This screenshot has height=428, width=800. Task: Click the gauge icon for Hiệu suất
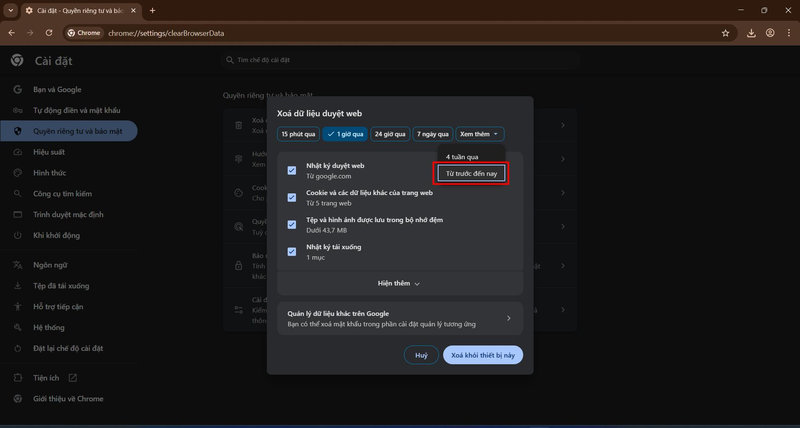[17, 152]
